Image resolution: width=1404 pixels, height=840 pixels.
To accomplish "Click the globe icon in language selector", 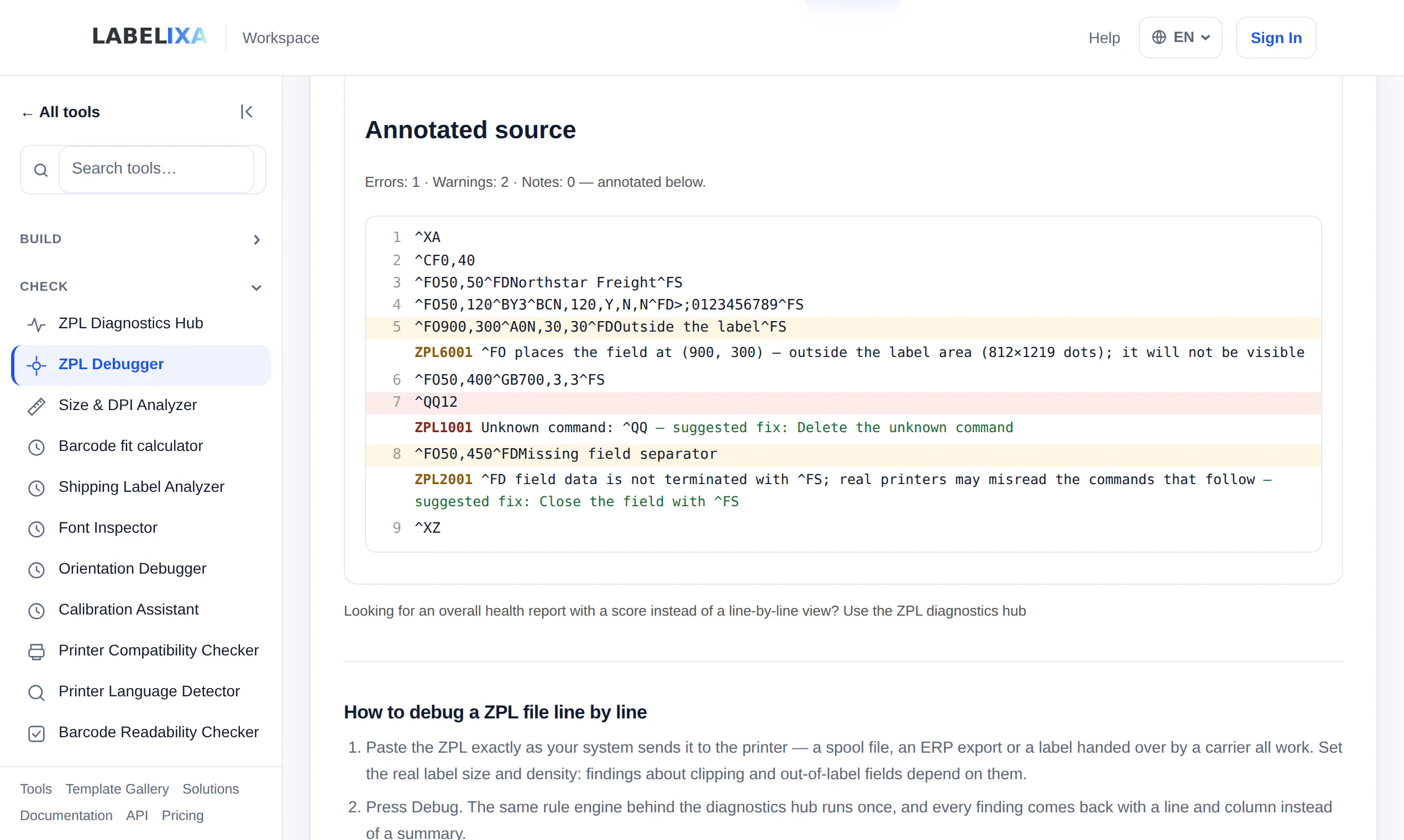I will [1159, 38].
